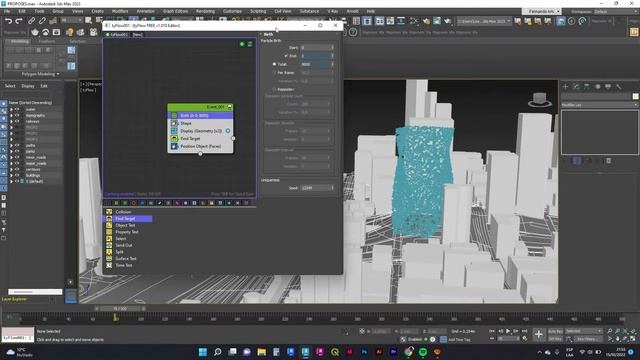
Task: Click the Position Object operator icon in event
Action: 174,146
